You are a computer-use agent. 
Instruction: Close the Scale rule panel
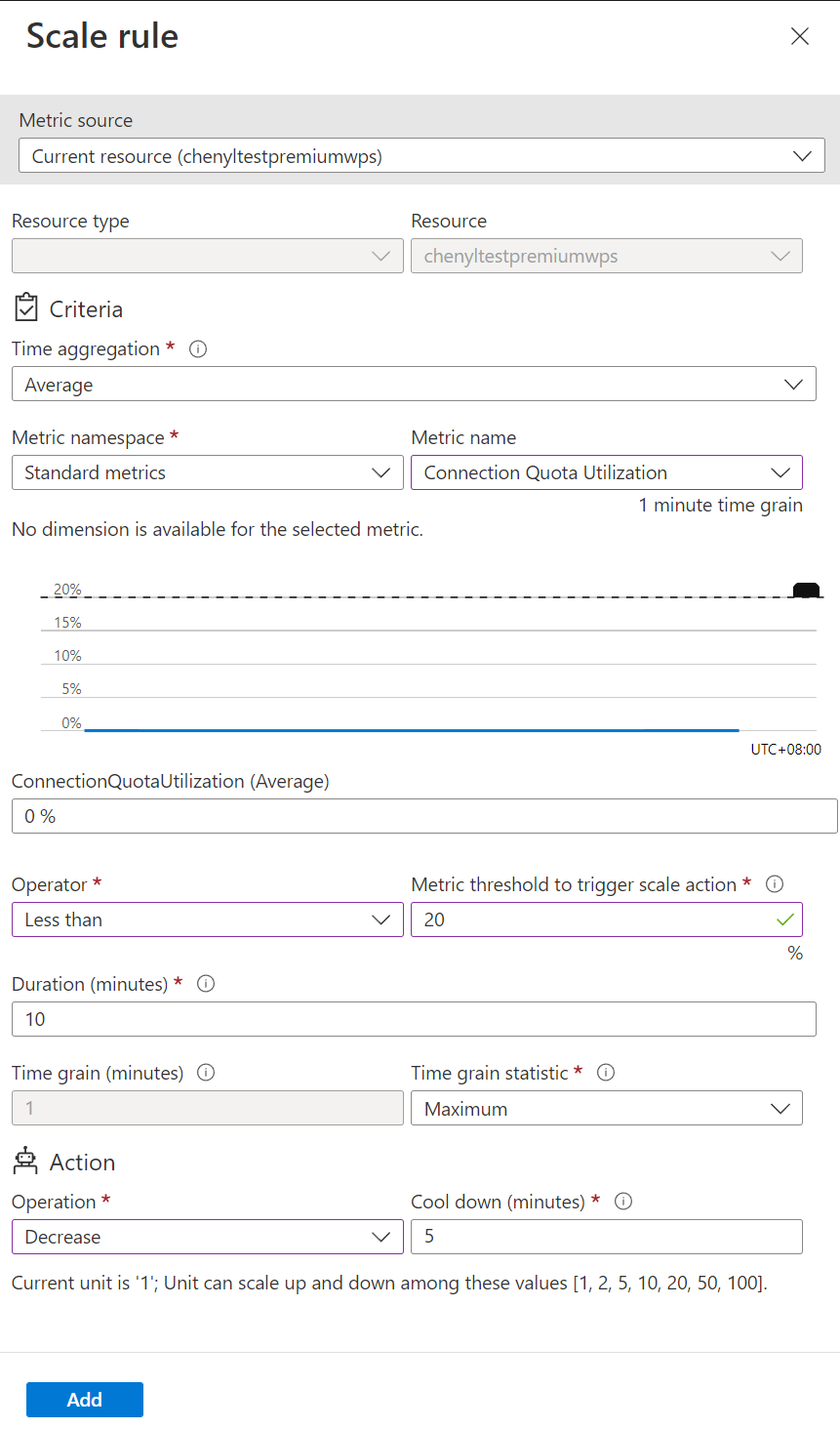coord(799,36)
